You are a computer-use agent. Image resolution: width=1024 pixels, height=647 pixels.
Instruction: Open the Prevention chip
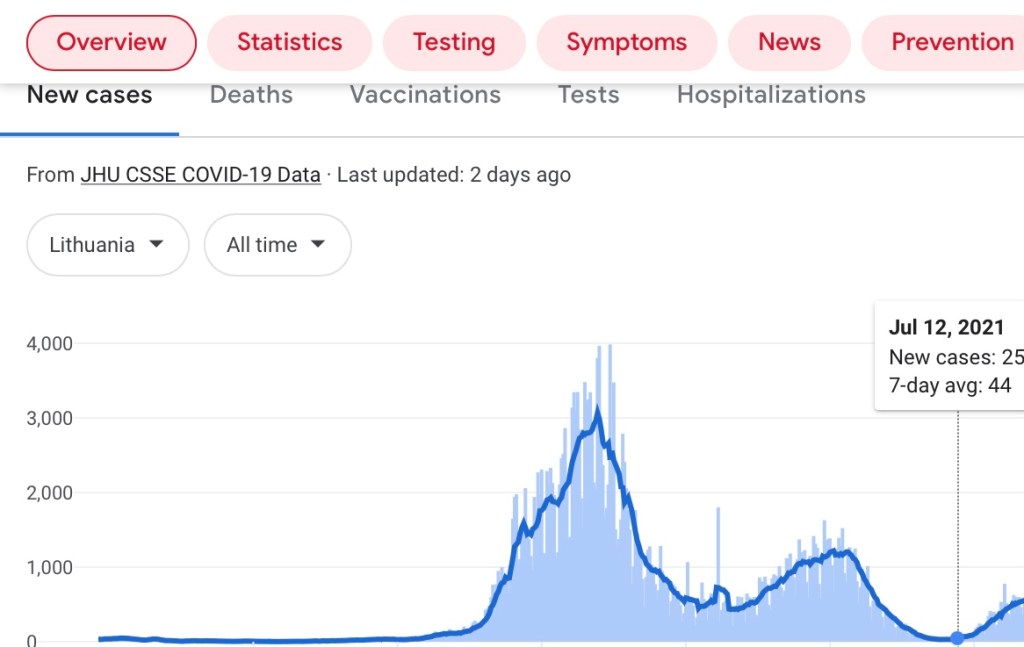point(951,43)
